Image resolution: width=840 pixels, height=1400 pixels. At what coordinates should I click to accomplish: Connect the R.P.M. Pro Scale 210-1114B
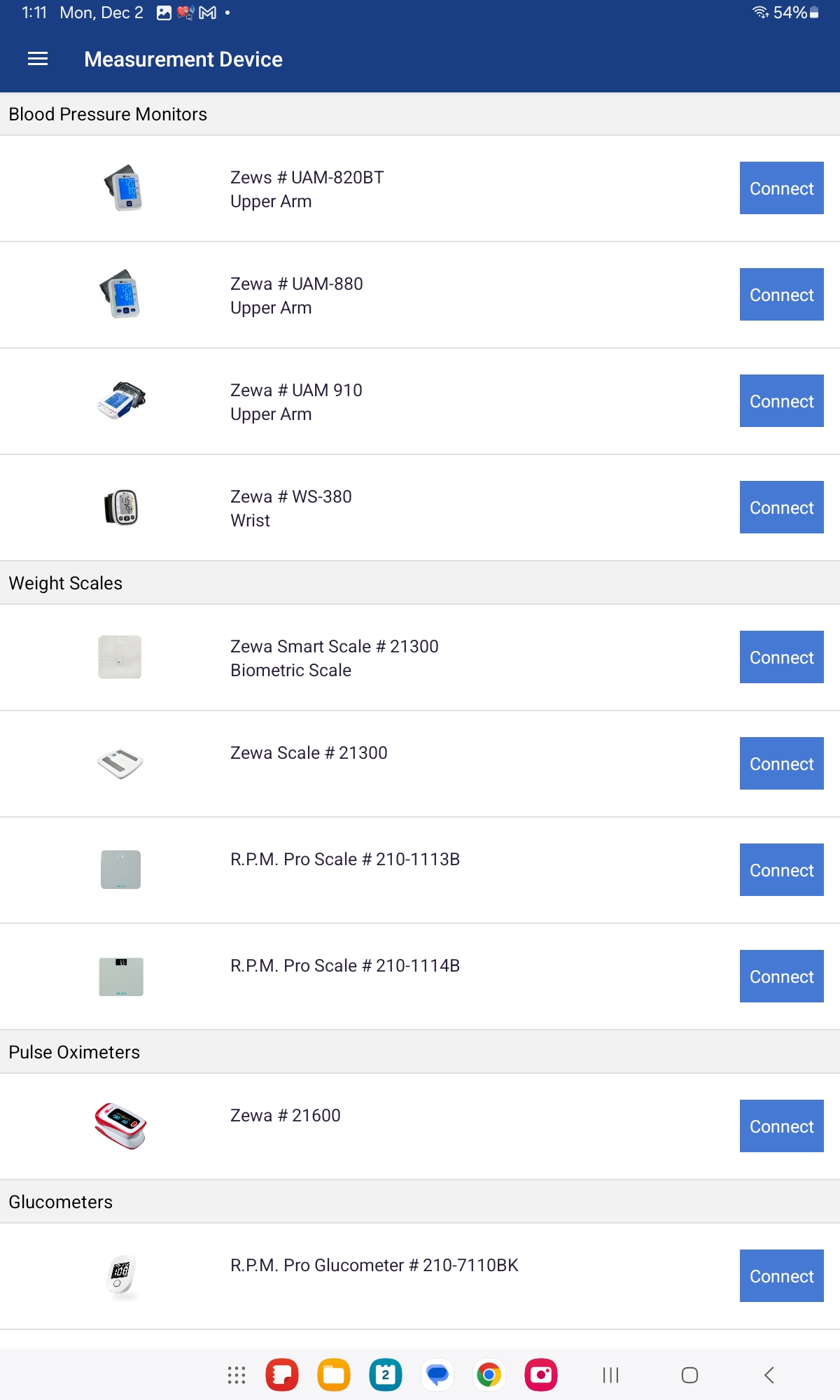pyautogui.click(x=781, y=976)
